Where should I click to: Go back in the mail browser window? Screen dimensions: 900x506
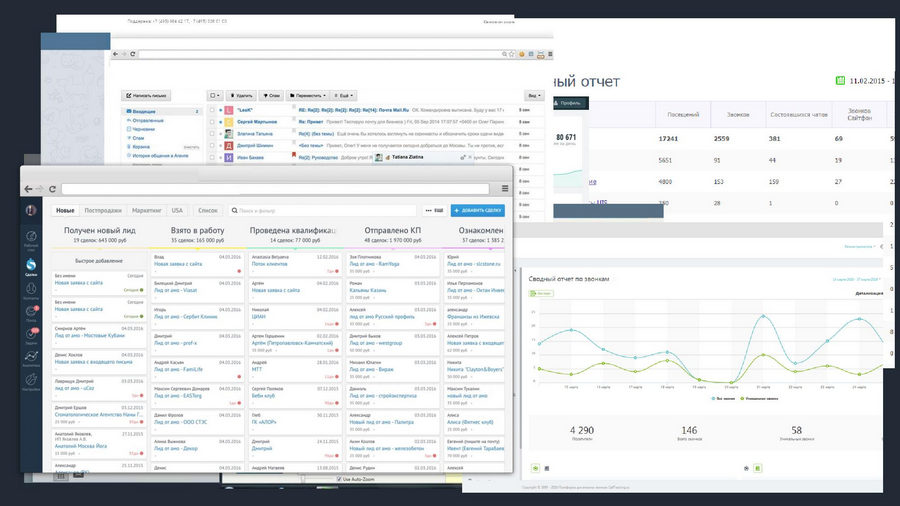click(115, 54)
